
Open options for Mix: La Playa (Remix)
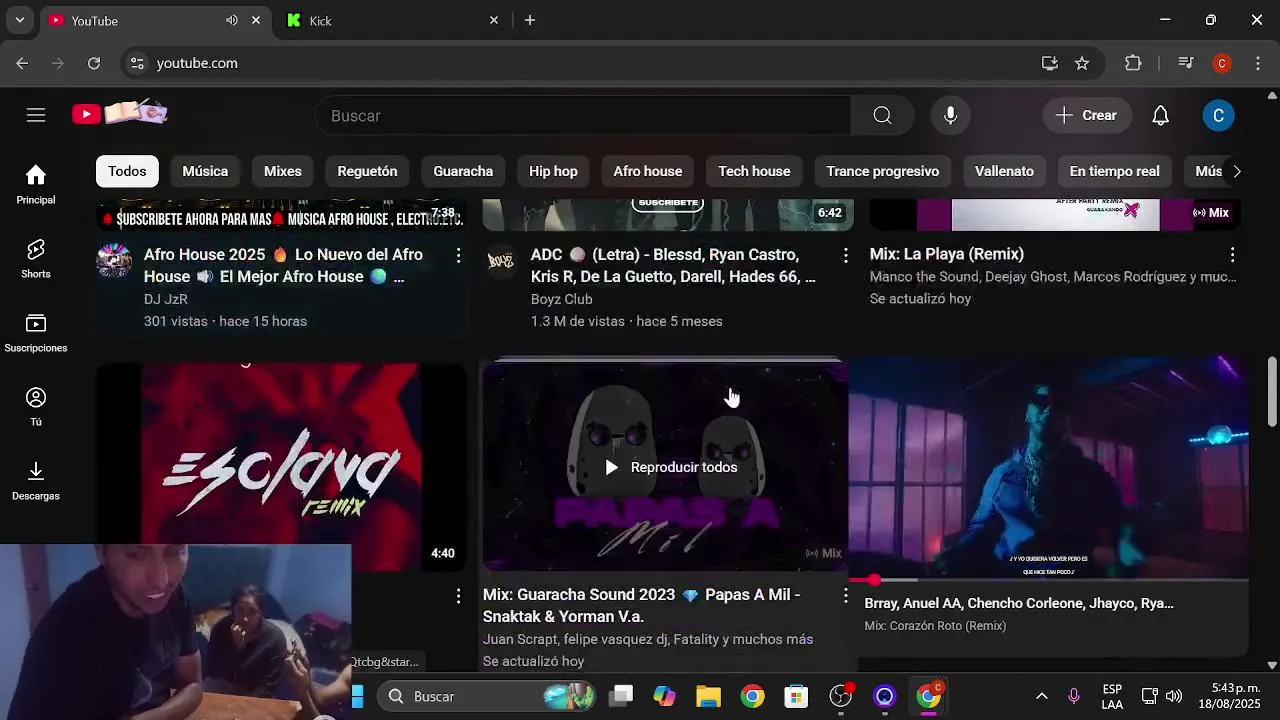click(x=1232, y=255)
